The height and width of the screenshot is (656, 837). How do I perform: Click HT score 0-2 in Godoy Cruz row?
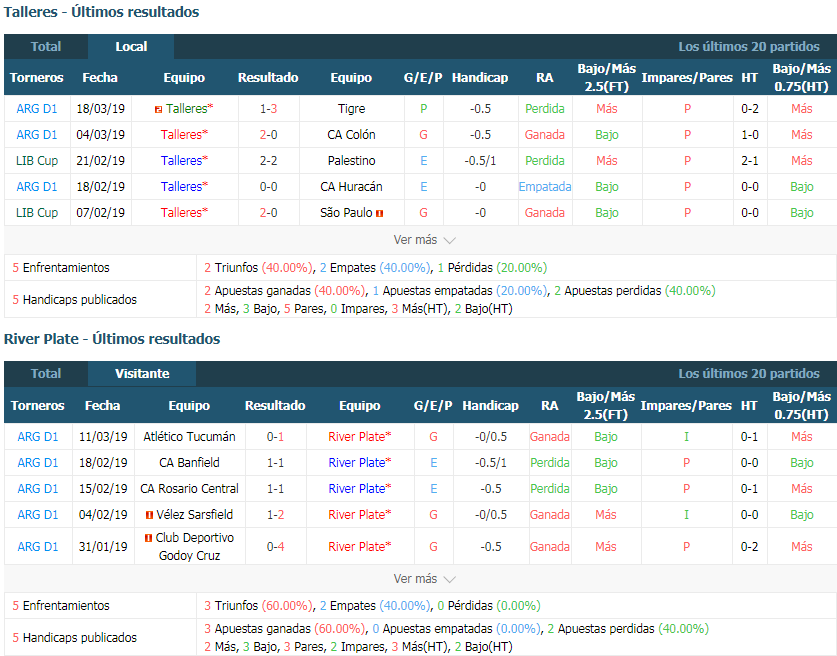click(x=749, y=547)
